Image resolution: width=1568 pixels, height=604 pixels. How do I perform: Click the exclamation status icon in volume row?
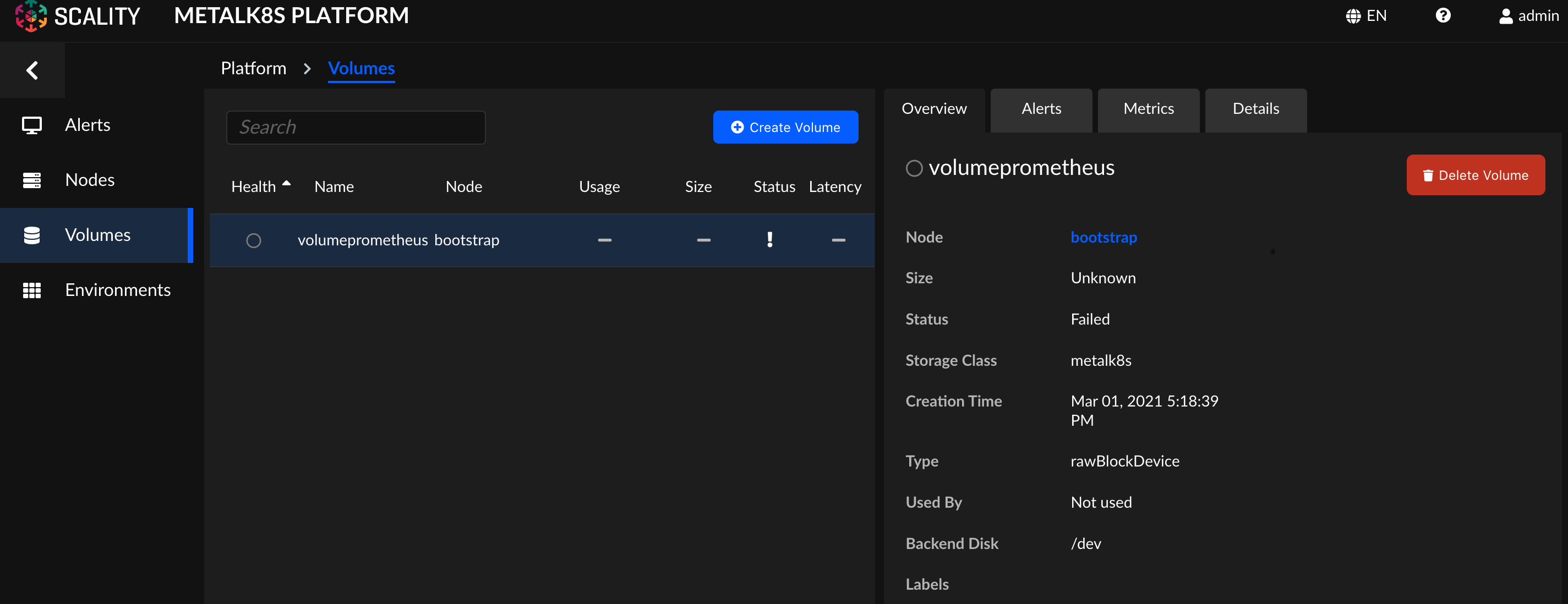coord(770,240)
